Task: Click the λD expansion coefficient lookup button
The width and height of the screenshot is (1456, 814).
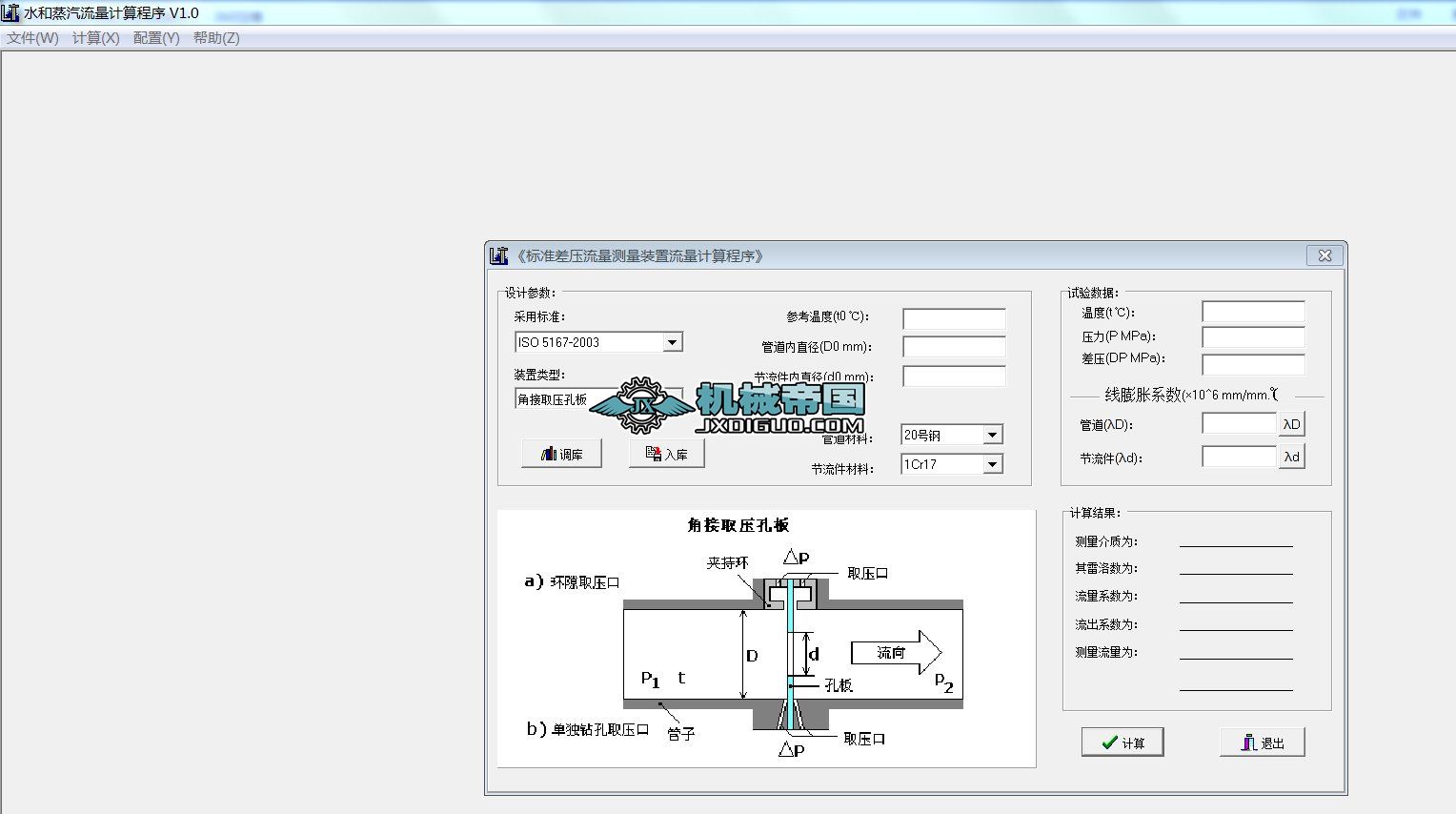Action: click(x=1291, y=422)
